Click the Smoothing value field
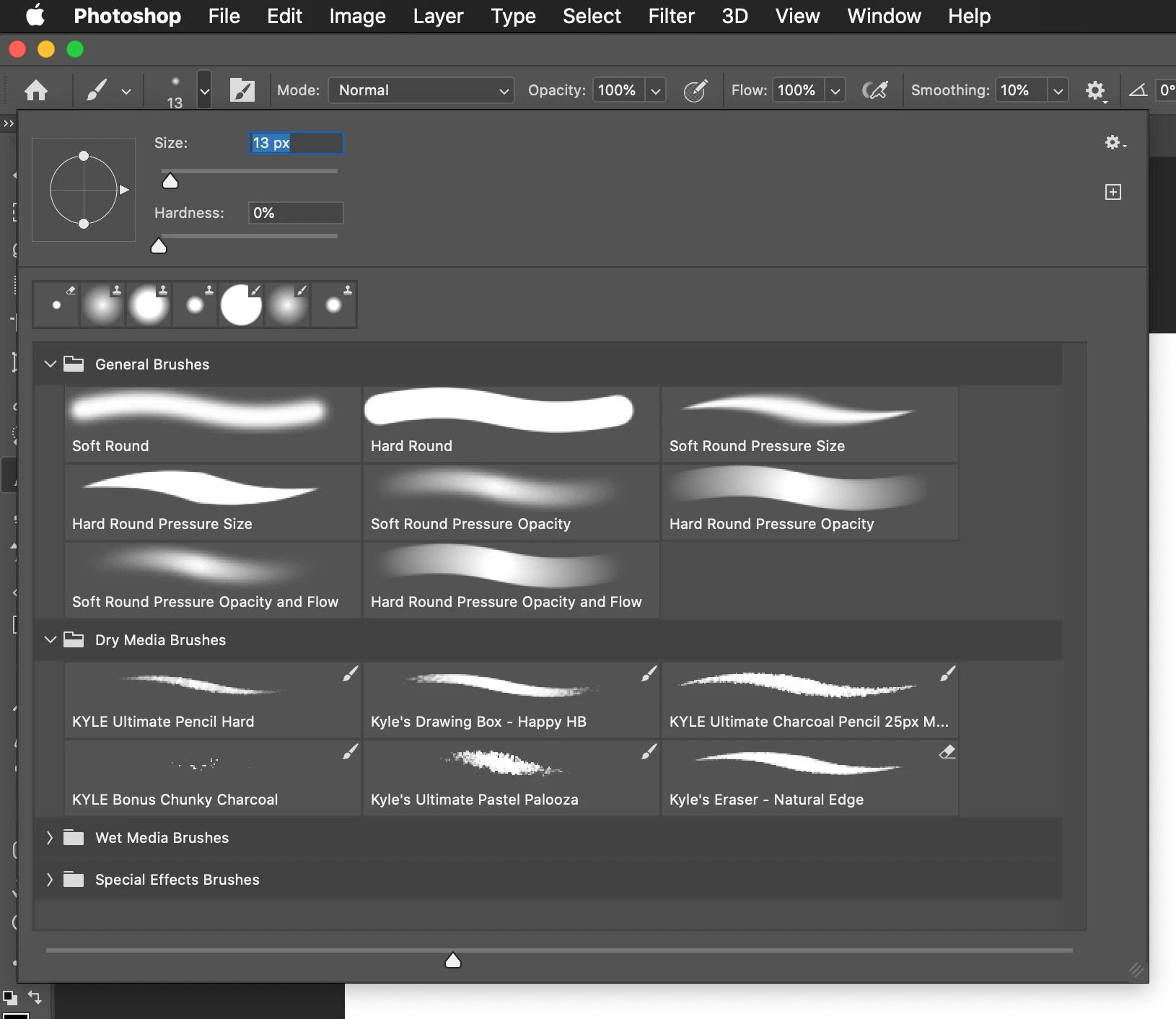The image size is (1176, 1019). [1021, 90]
